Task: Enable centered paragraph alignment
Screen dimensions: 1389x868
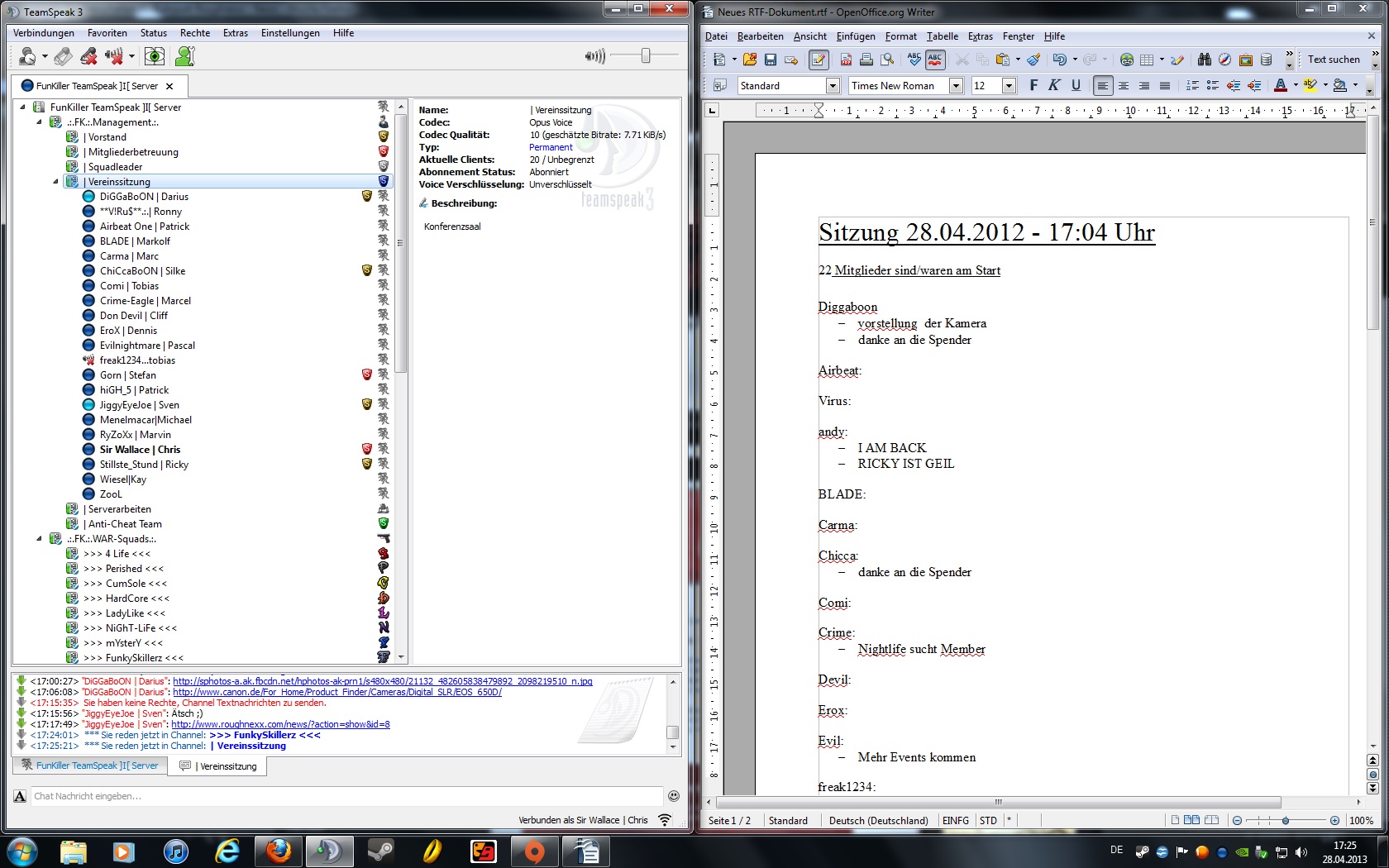Action: click(1123, 85)
